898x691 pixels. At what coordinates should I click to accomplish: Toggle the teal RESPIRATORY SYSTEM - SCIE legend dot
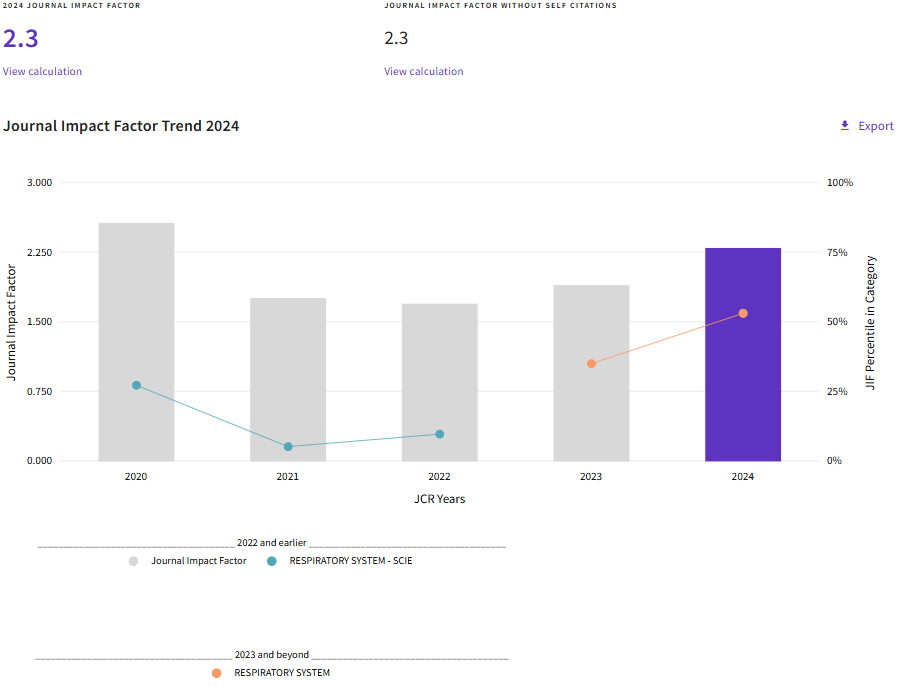click(271, 561)
